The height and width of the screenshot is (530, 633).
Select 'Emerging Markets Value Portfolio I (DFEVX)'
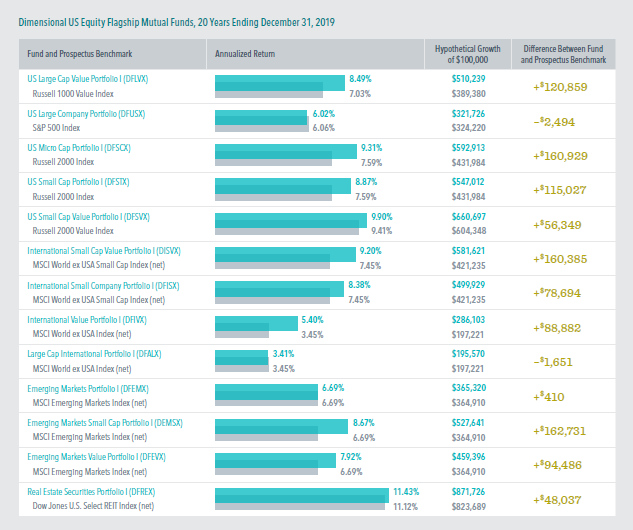coord(96,457)
